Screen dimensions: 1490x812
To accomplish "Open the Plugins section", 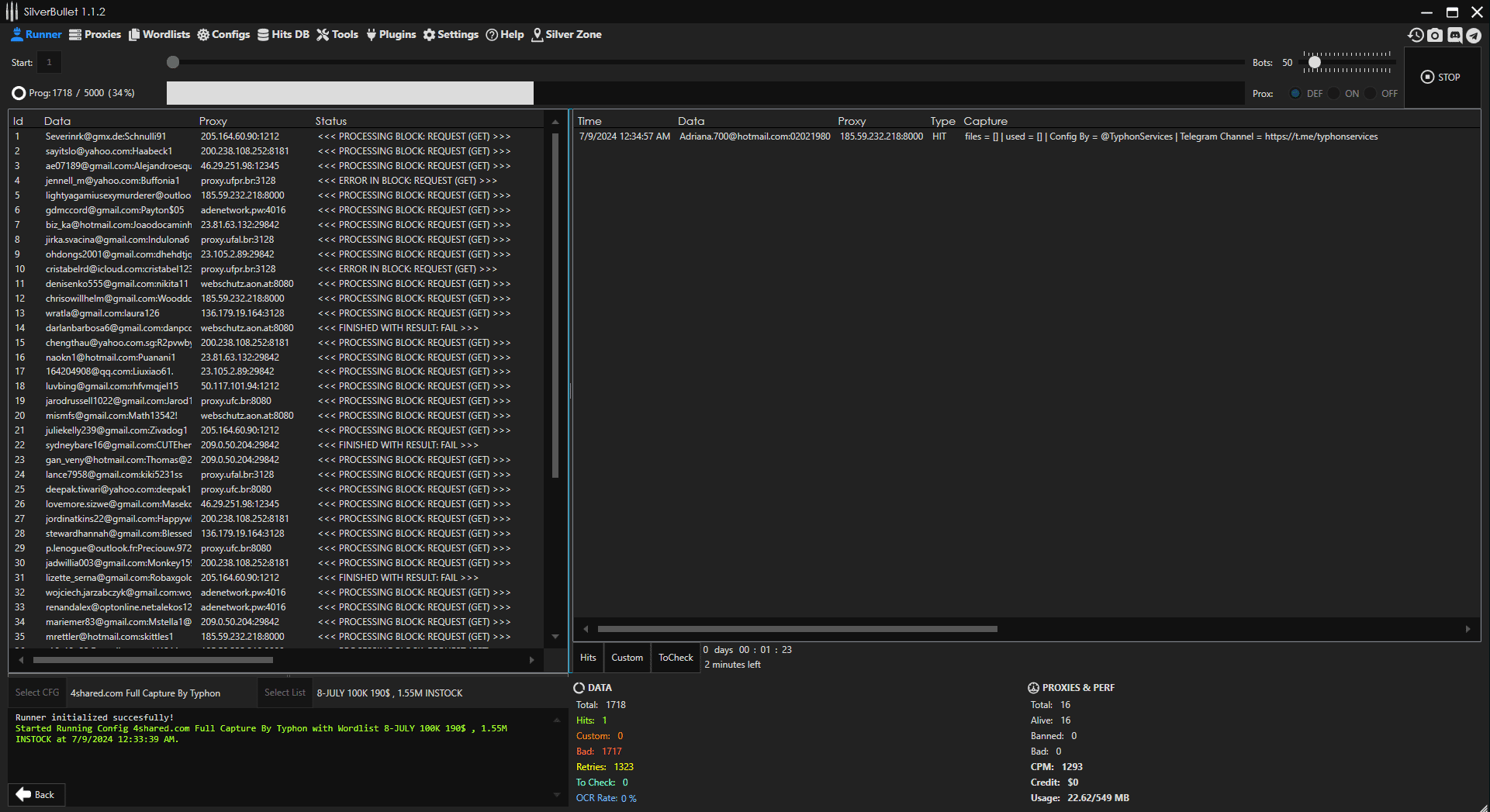I will pos(391,34).
